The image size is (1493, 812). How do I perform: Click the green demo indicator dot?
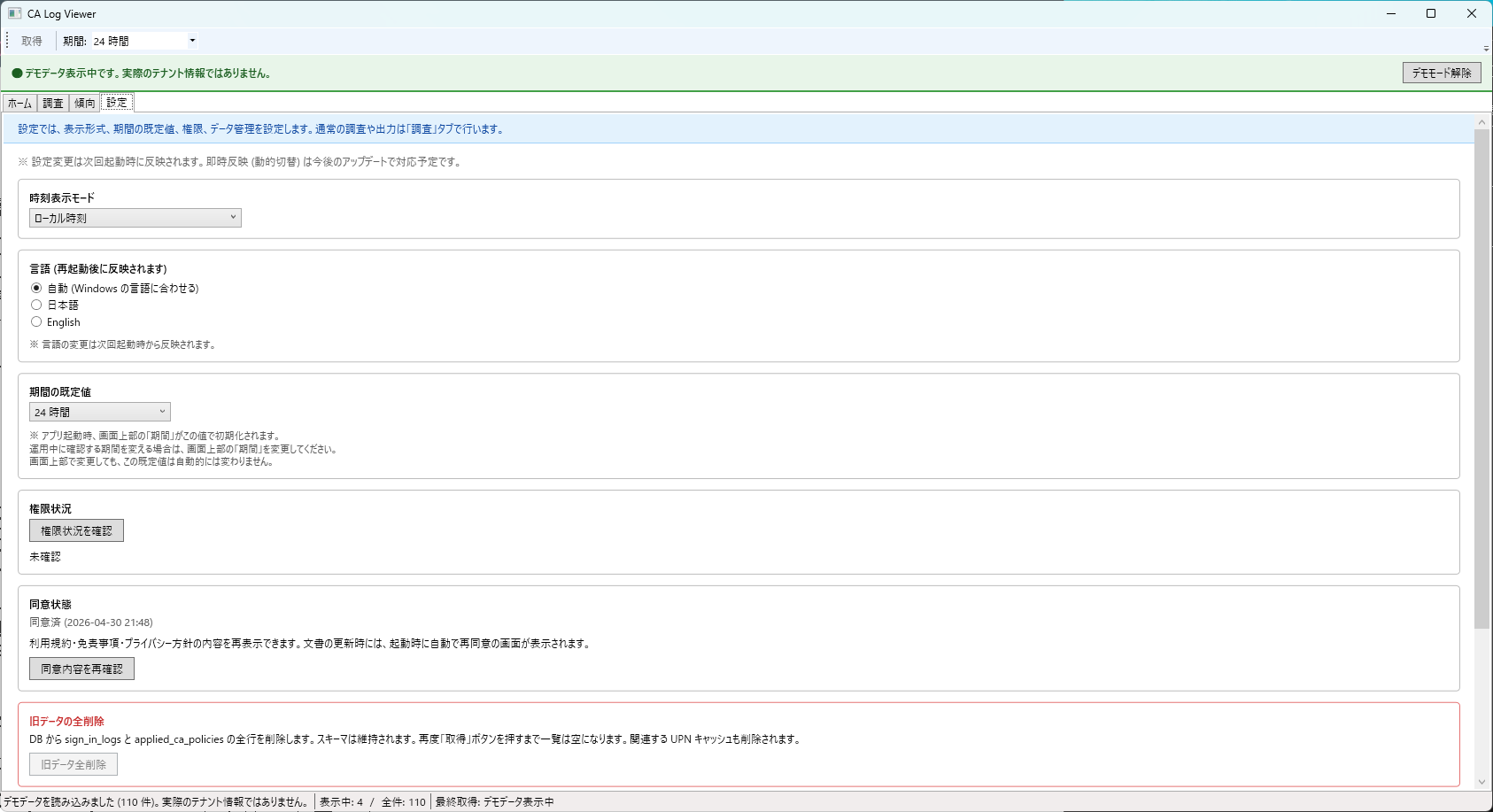(17, 73)
